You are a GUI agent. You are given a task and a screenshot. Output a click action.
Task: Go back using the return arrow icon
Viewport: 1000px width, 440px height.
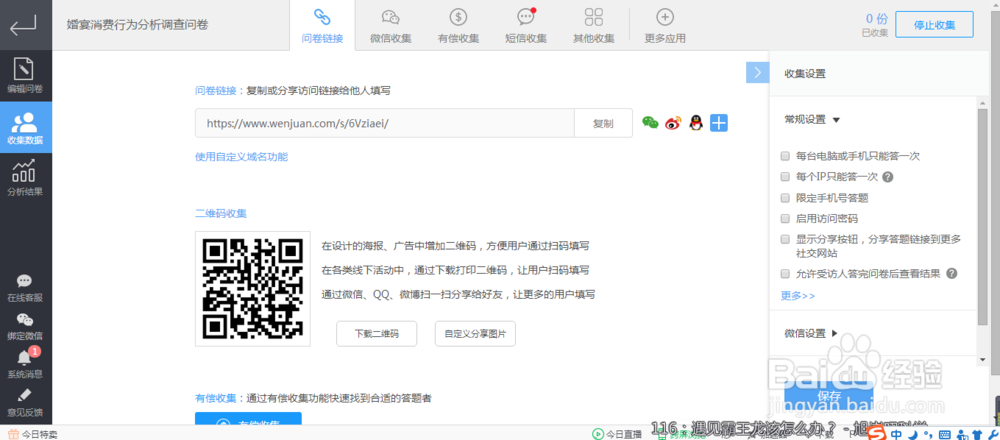(23, 26)
